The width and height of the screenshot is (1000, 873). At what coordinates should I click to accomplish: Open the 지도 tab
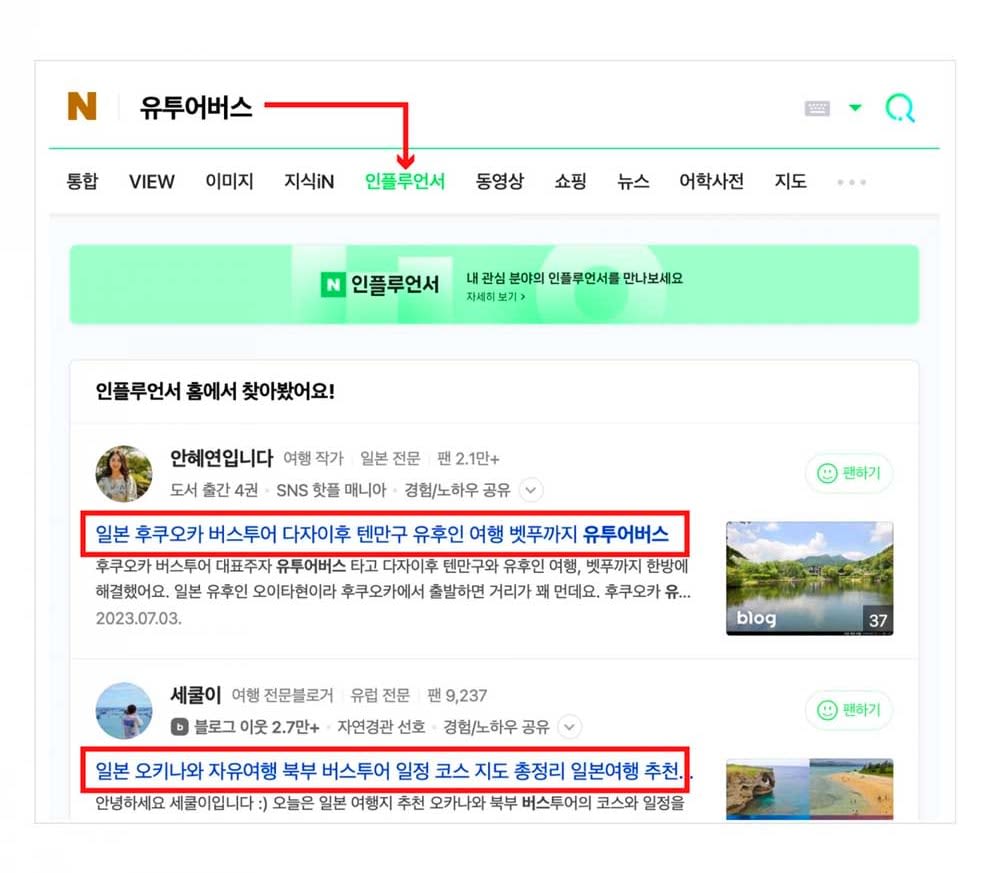point(790,181)
